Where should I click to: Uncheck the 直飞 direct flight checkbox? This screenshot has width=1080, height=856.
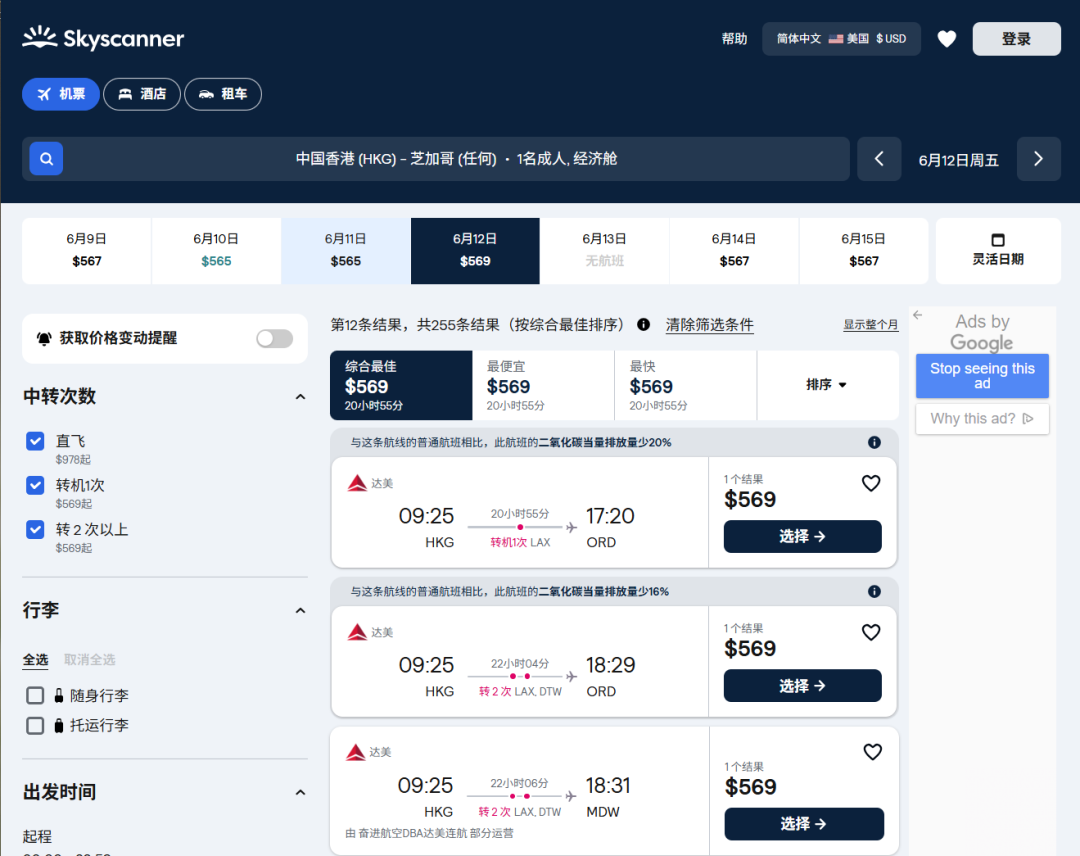coord(35,441)
